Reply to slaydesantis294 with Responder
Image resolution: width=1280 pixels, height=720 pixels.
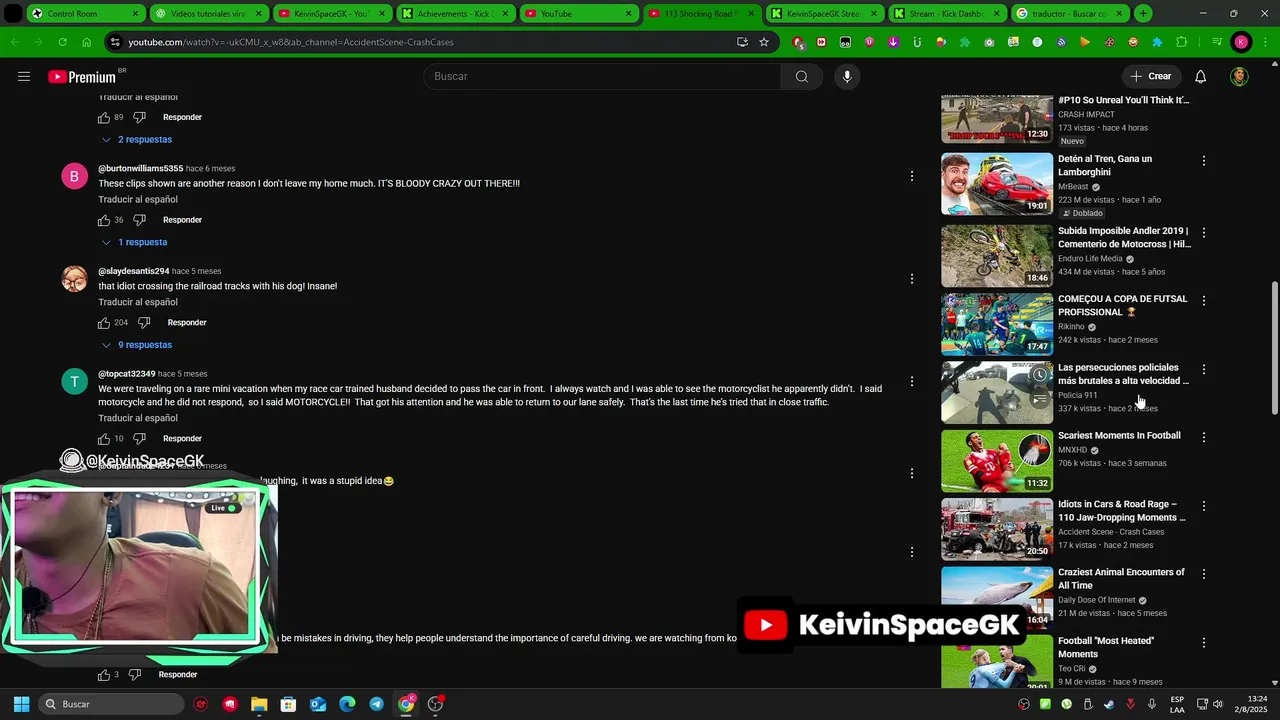(x=187, y=323)
